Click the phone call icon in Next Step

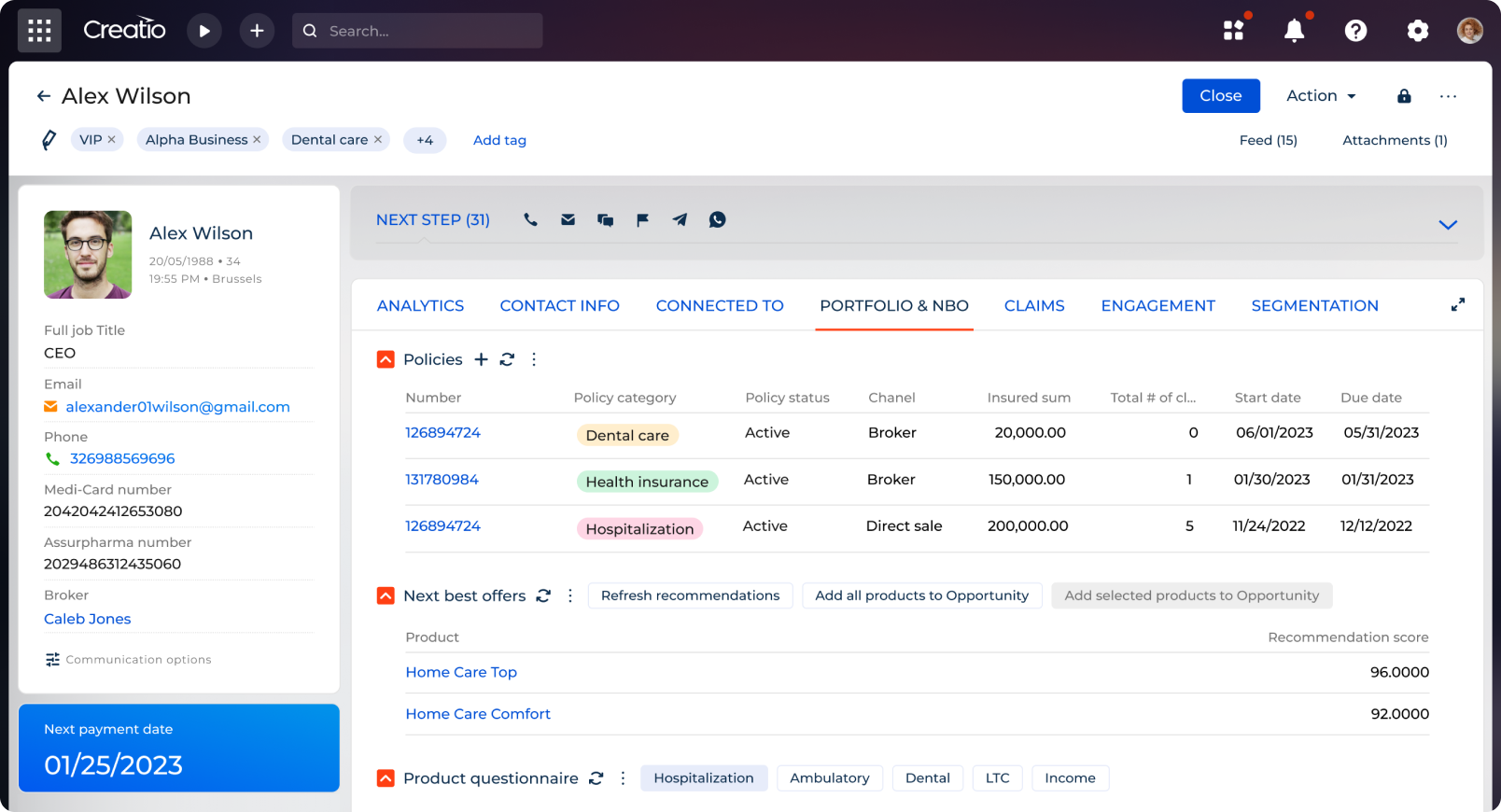530,220
